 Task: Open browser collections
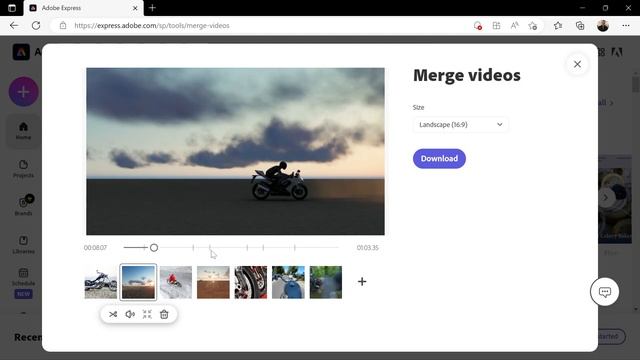pyautogui.click(x=580, y=25)
